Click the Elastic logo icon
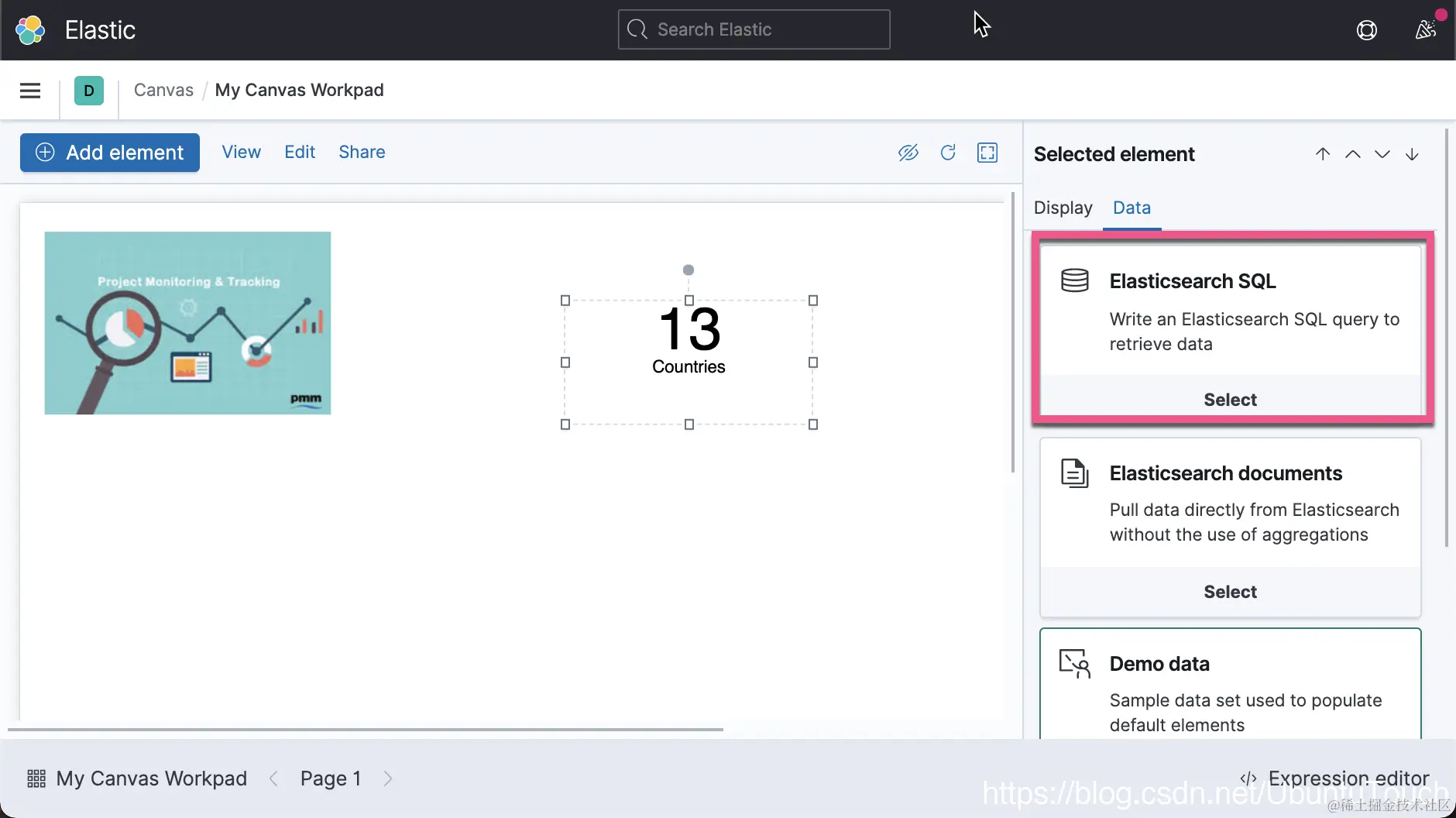1456x818 pixels. click(x=30, y=30)
